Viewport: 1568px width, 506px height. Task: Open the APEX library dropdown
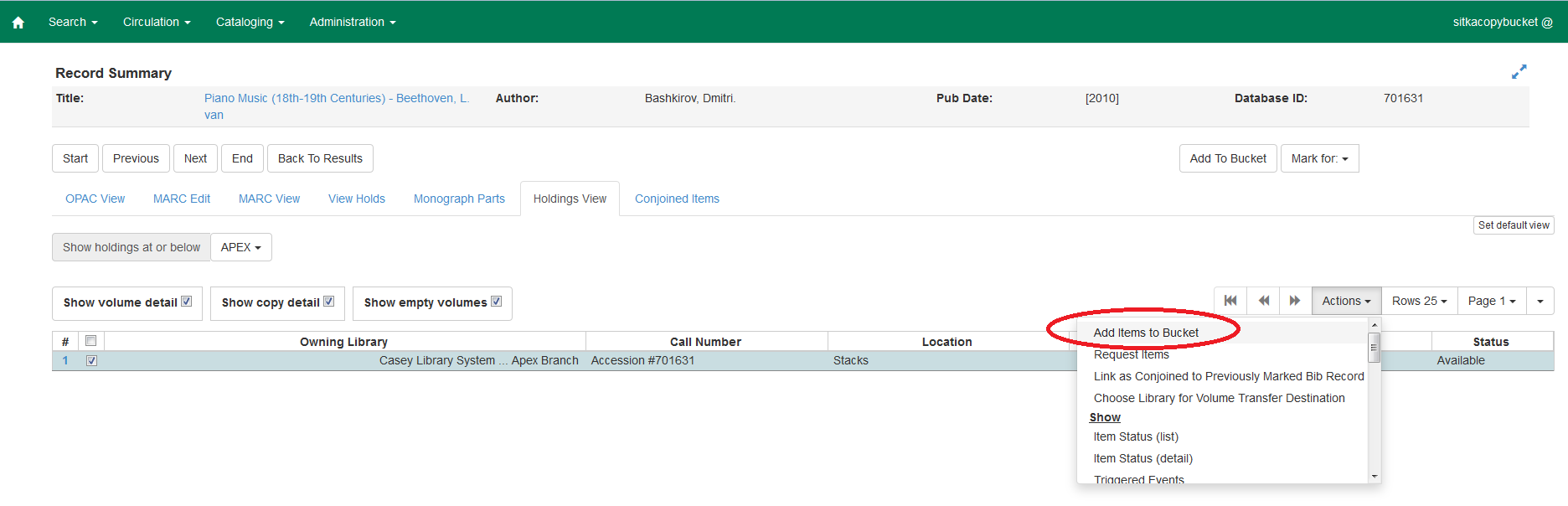point(241,247)
